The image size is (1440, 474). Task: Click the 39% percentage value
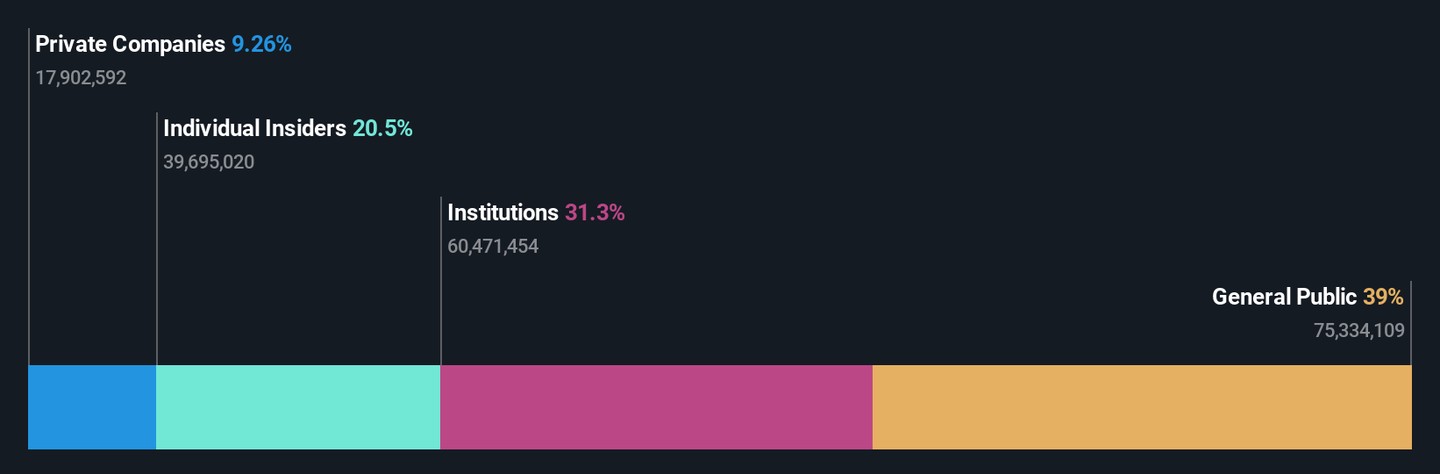(x=1383, y=297)
